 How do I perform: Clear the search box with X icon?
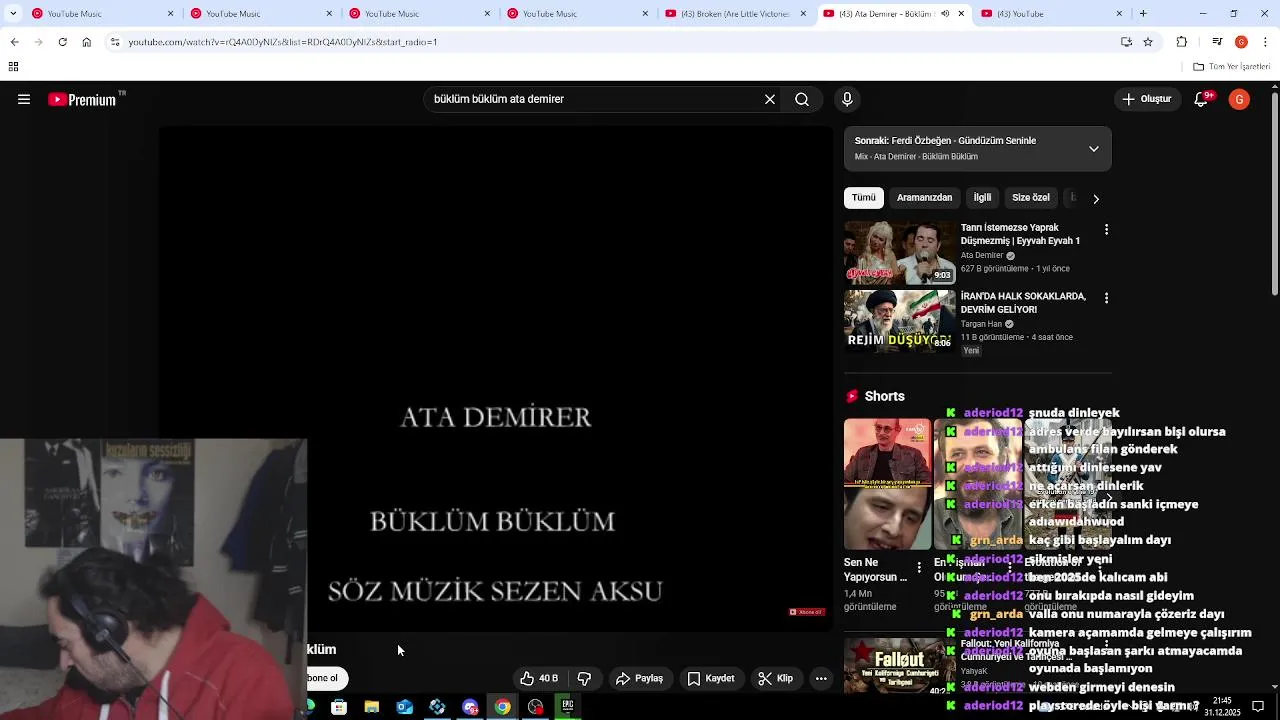tap(770, 99)
